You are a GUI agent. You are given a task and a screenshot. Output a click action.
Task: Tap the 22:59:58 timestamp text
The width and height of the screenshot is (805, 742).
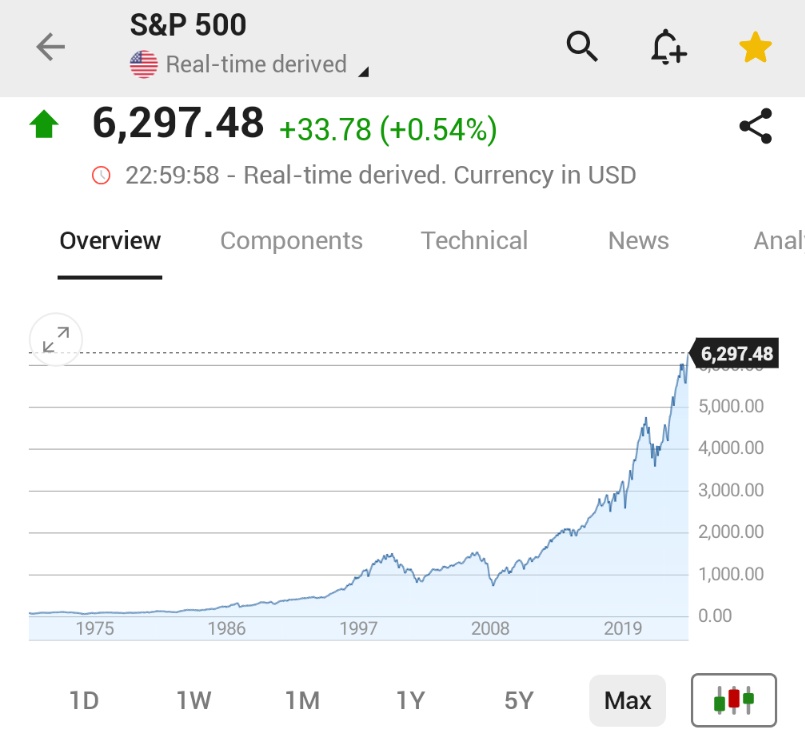point(172,175)
